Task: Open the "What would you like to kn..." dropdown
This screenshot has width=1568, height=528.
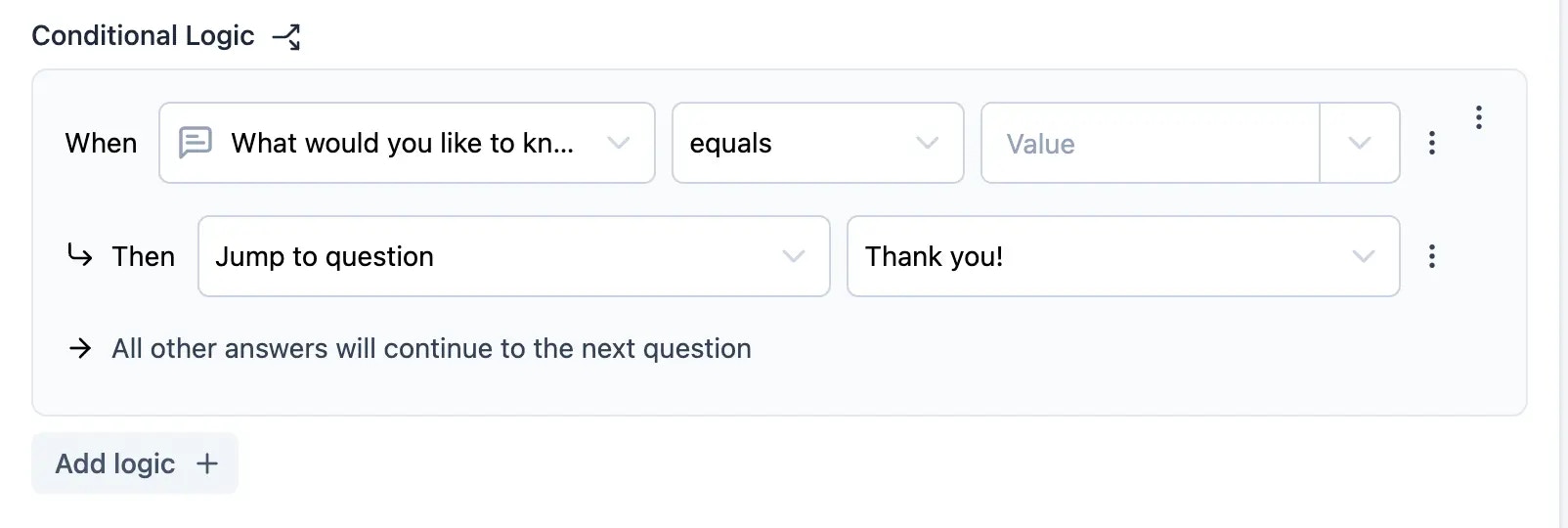Action: click(407, 143)
